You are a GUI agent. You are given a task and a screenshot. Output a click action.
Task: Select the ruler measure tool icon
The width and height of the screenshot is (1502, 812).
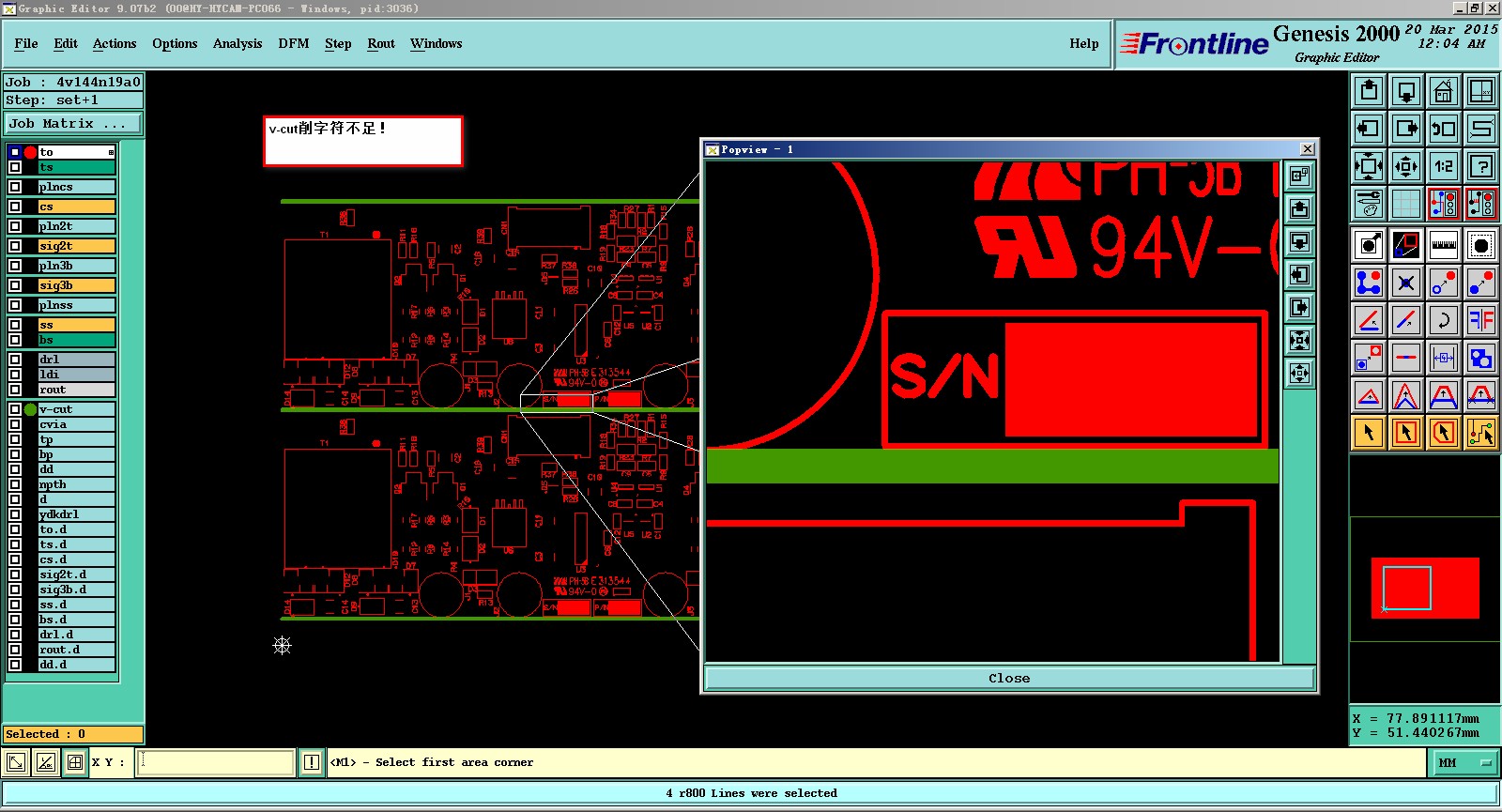[x=1444, y=245]
